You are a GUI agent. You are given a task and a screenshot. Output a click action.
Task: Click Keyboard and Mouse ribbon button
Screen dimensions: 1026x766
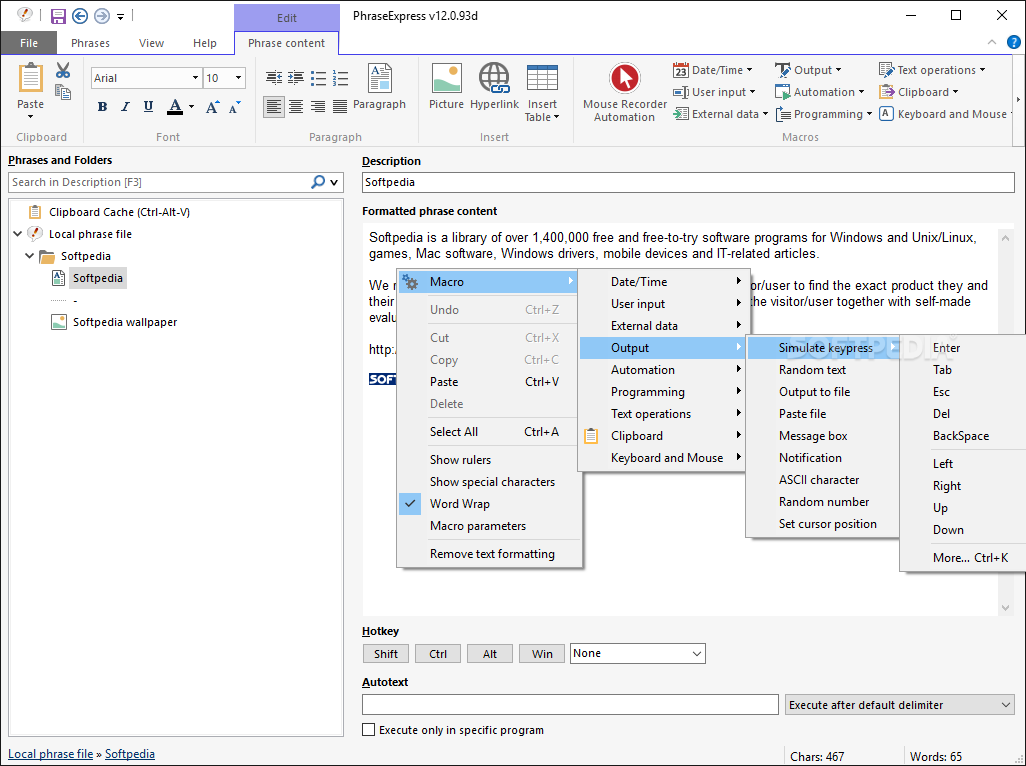[x=946, y=114]
